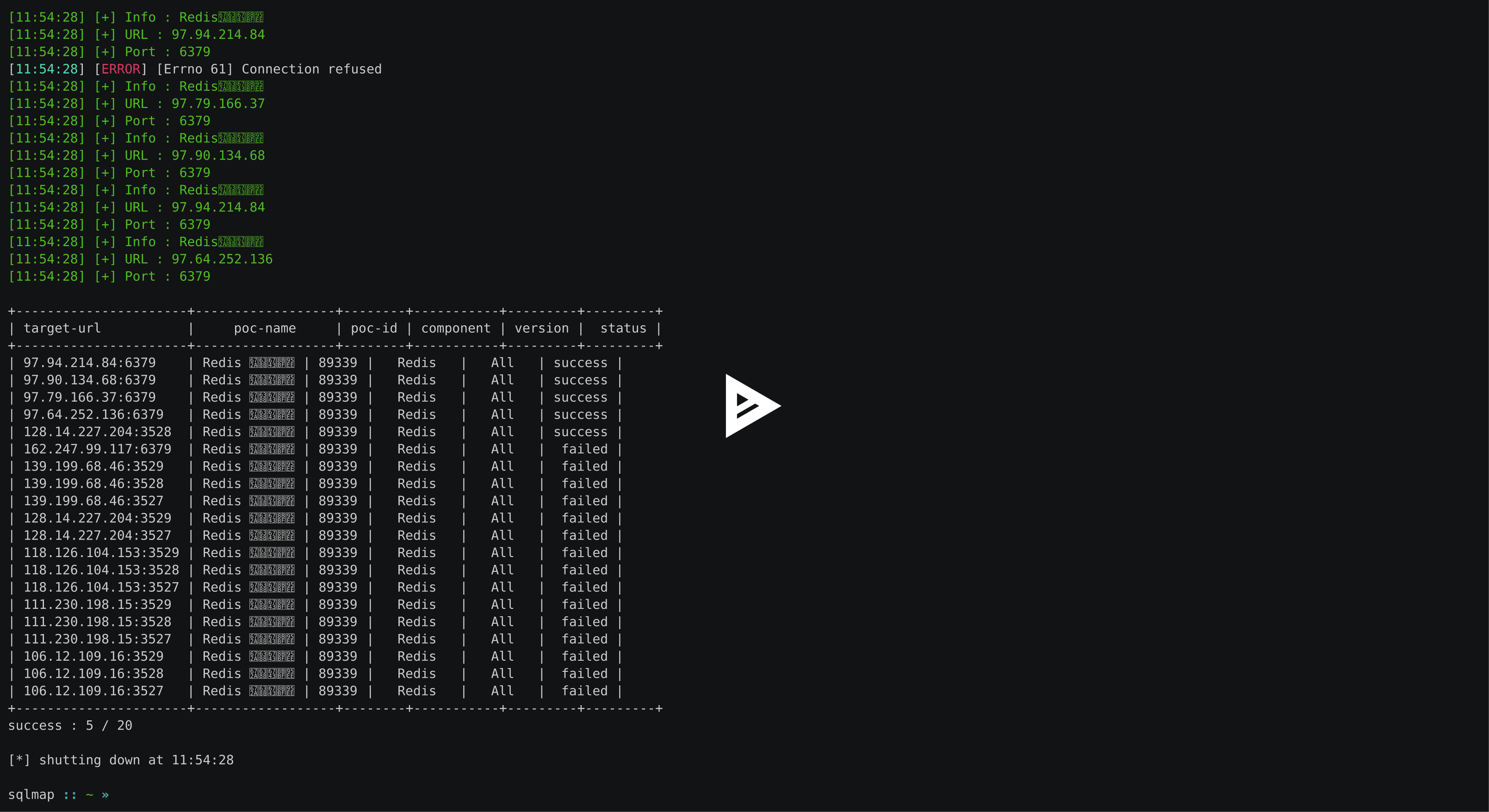This screenshot has width=1489, height=812.
Task: Click the 'success : 5 / 20' summary line
Action: tap(70, 726)
